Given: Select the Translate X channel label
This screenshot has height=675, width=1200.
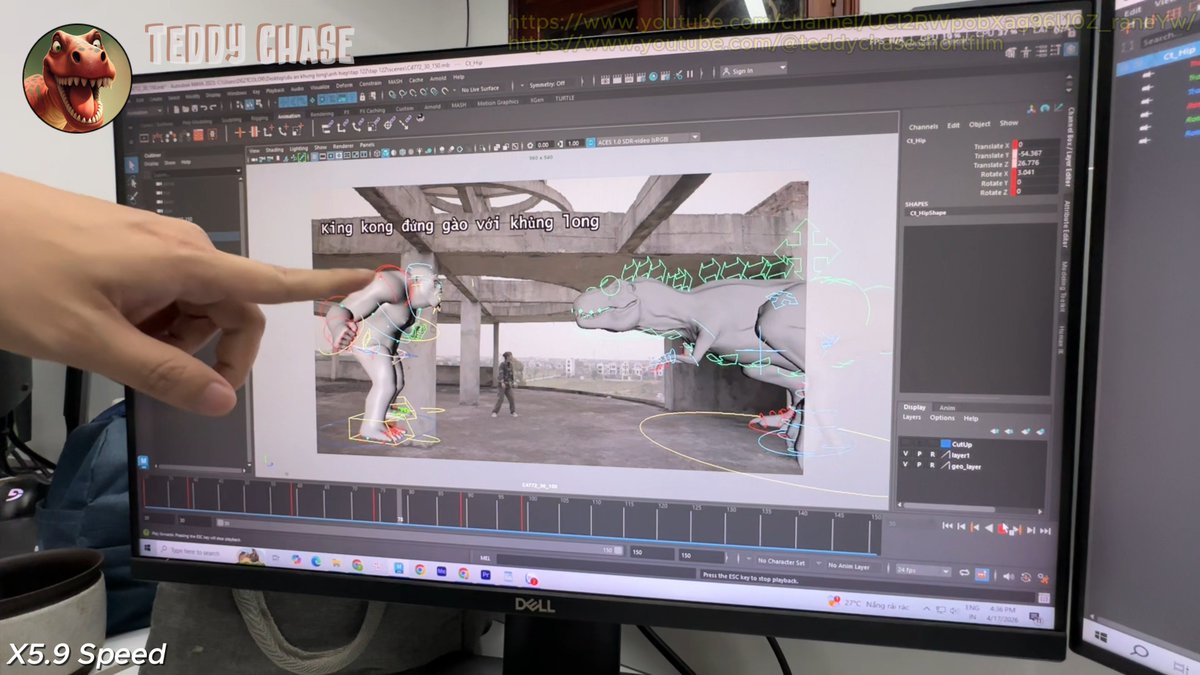Looking at the screenshot, I should (x=992, y=146).
